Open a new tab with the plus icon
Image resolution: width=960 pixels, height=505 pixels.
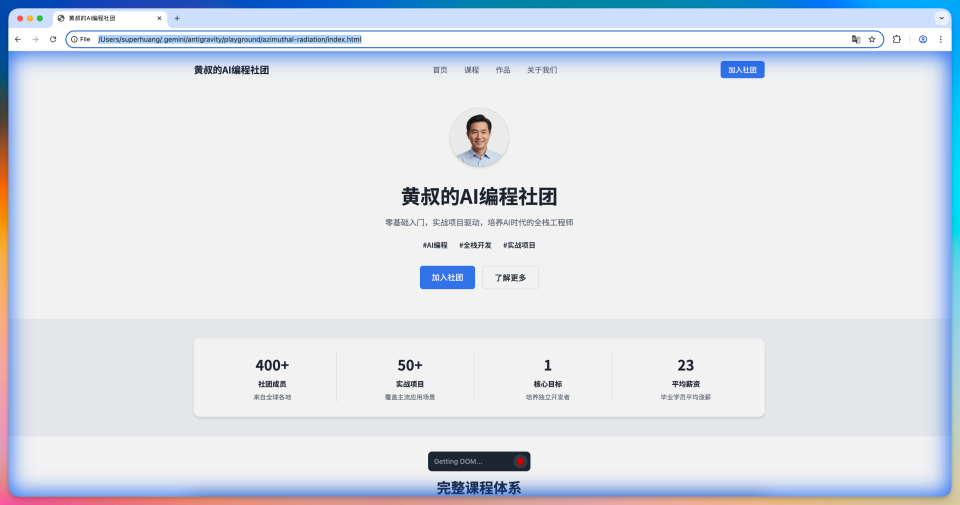177,18
